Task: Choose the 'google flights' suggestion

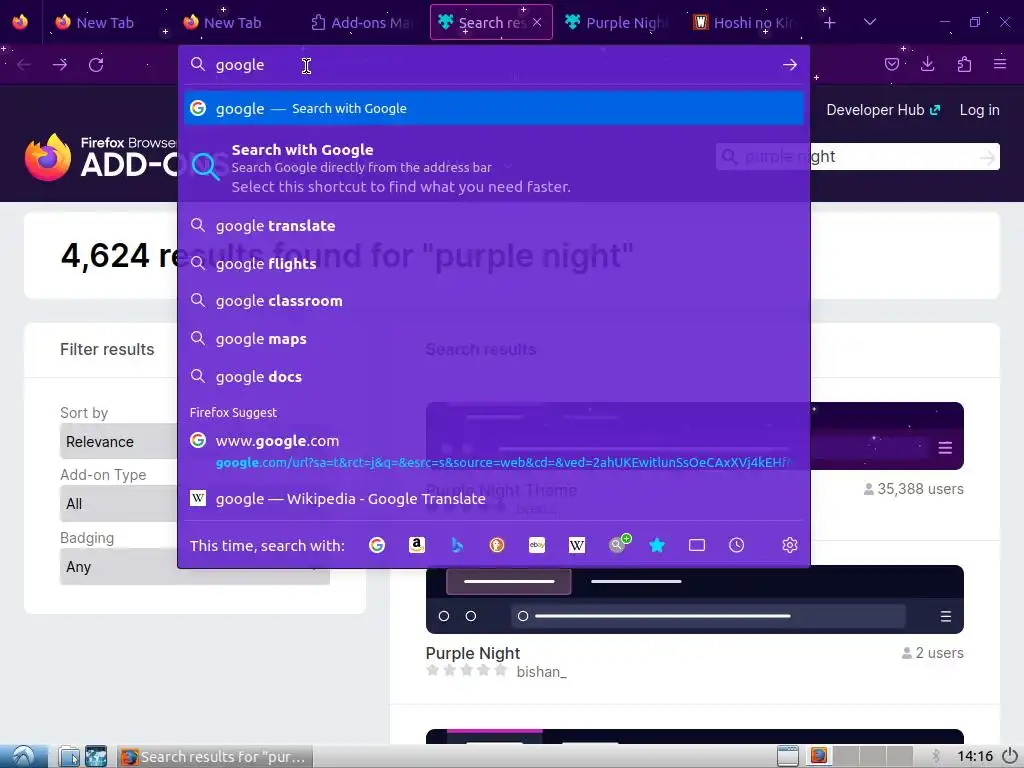Action: pyautogui.click(x=494, y=264)
